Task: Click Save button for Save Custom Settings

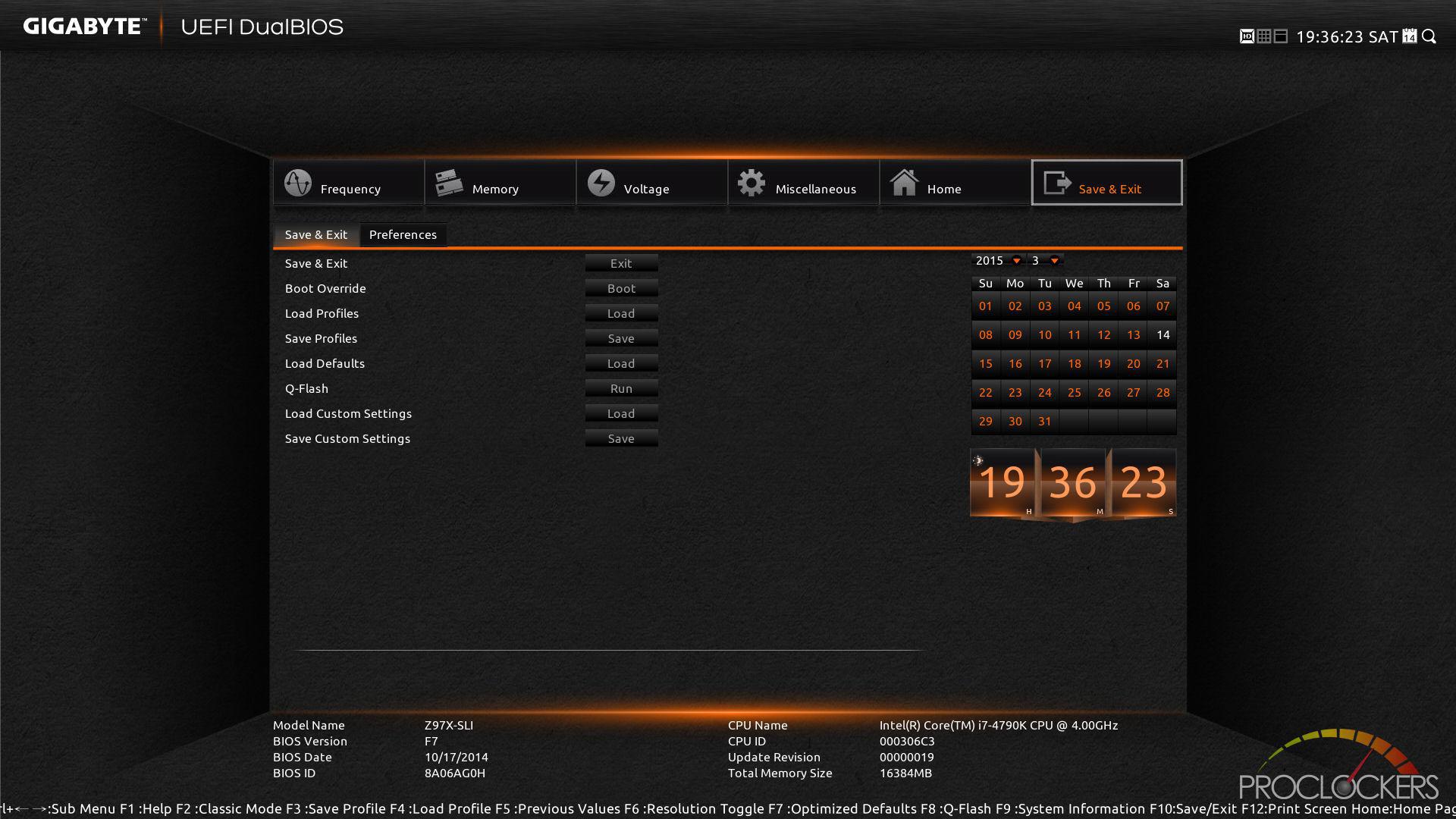Action: coord(621,438)
